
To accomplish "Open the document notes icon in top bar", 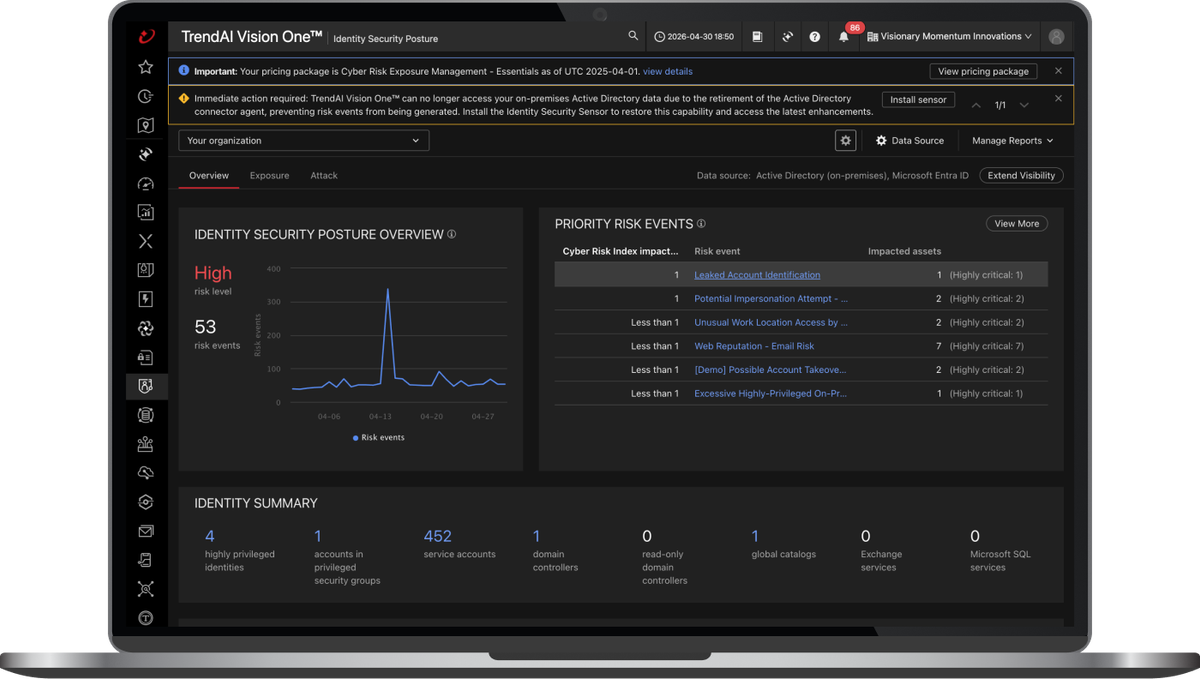I will (757, 37).
